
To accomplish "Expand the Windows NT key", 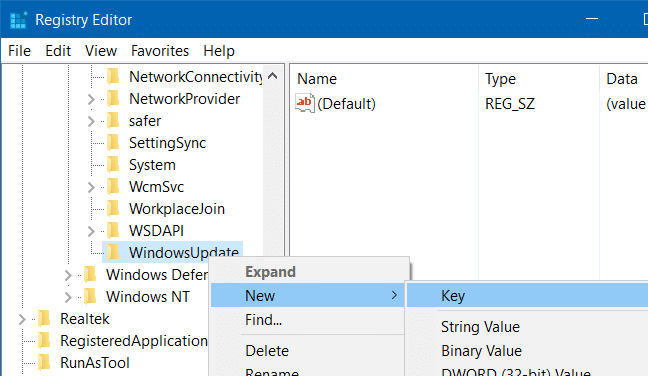I will 68,297.
